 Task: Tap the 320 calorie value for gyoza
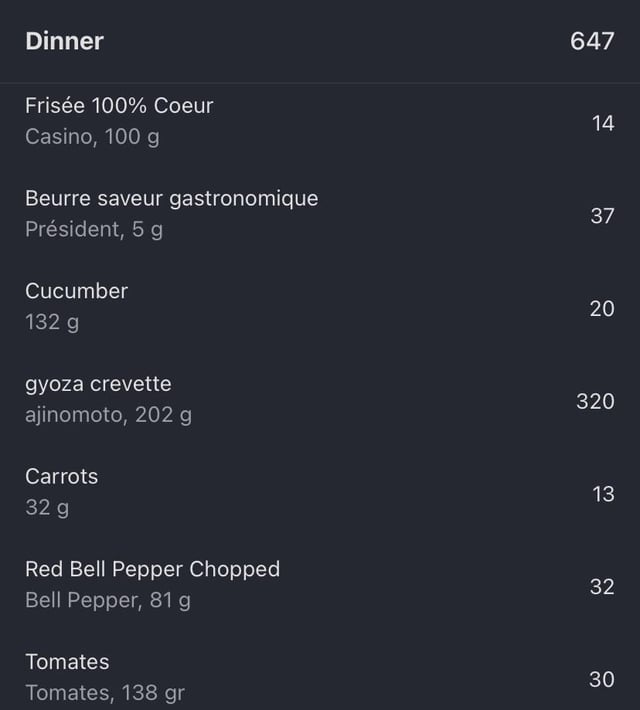(595, 402)
